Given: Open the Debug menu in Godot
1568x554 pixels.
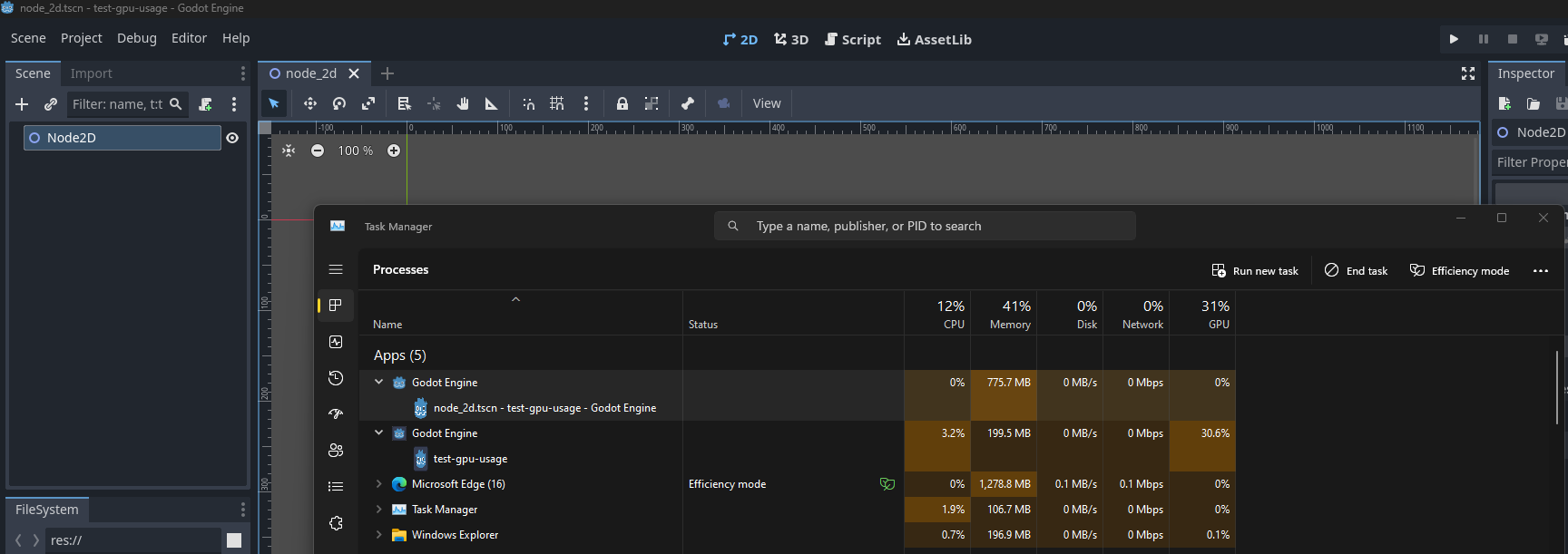Looking at the screenshot, I should [137, 38].
